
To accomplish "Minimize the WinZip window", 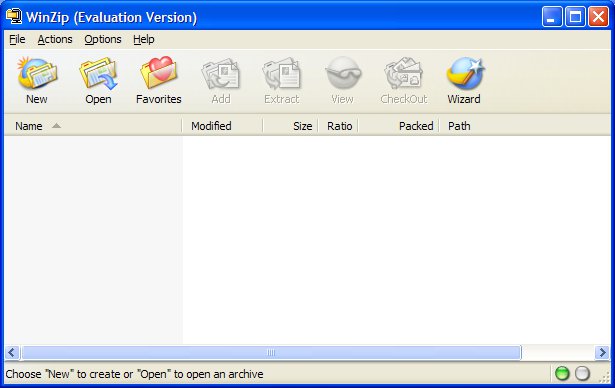I will pos(552,16).
